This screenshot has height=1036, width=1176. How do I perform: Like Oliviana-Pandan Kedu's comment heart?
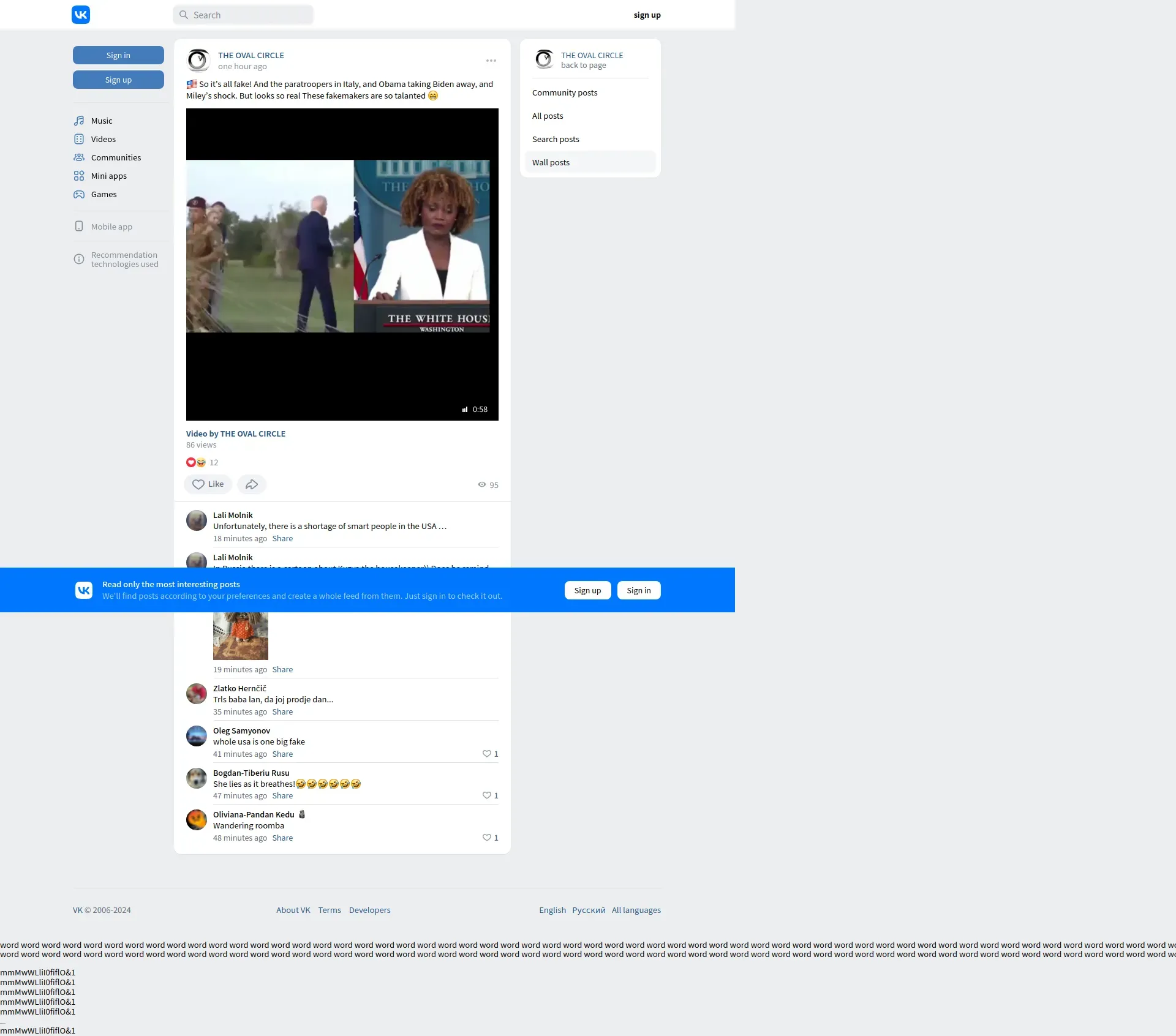click(x=487, y=838)
